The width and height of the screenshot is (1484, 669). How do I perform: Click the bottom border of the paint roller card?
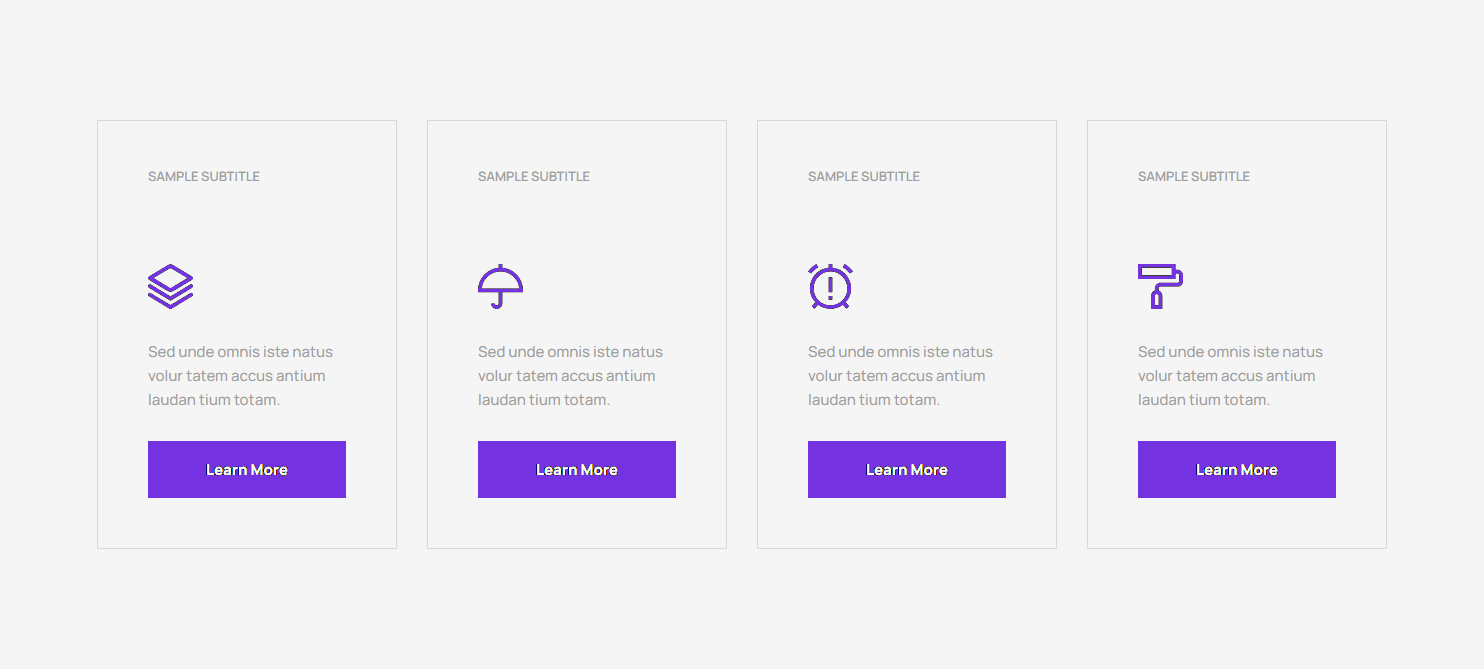[x=1237, y=548]
